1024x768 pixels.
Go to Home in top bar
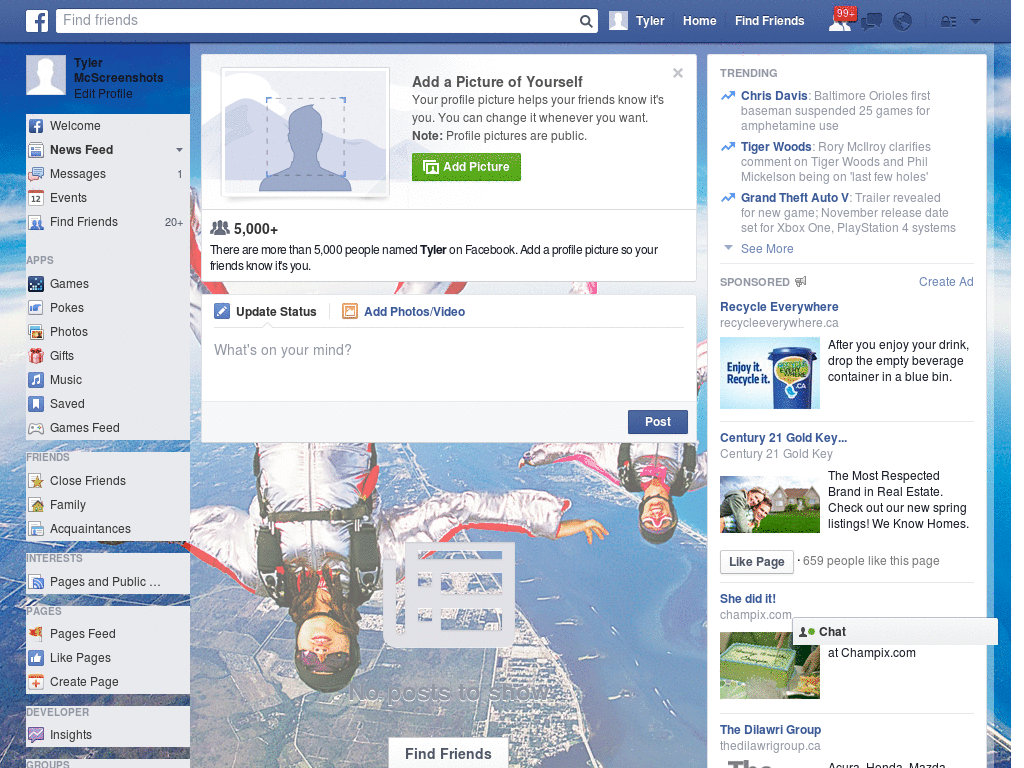pos(699,21)
